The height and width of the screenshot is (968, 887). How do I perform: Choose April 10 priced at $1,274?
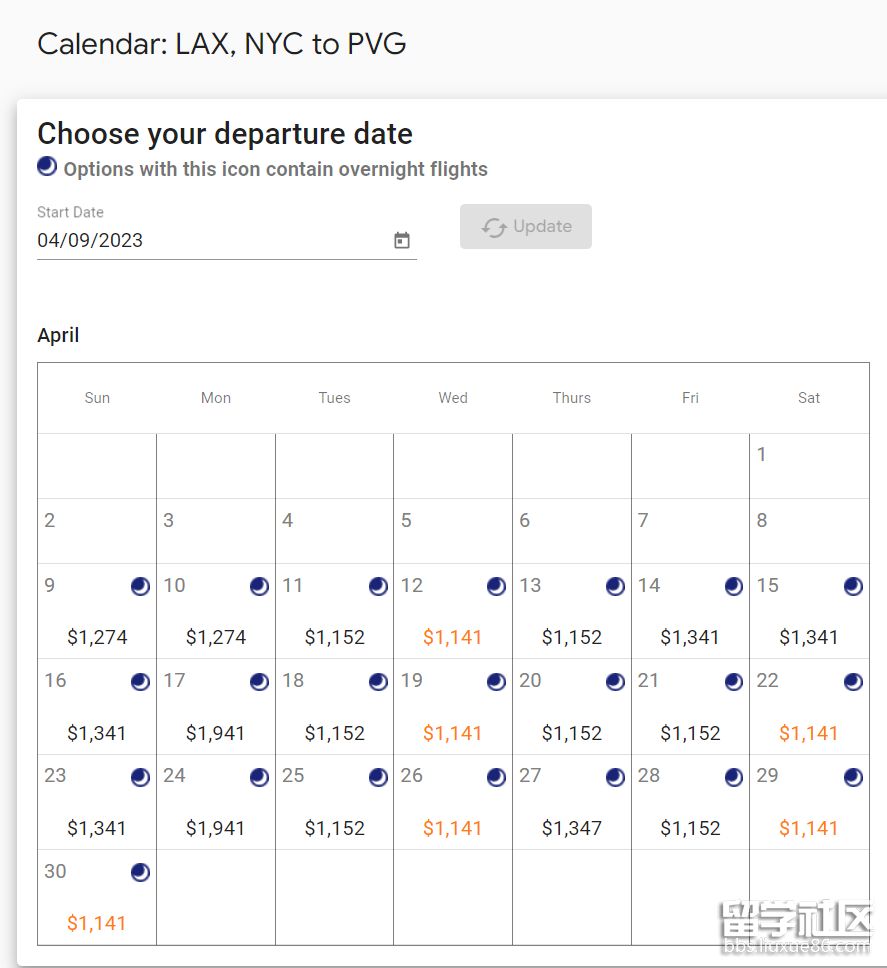click(216, 637)
